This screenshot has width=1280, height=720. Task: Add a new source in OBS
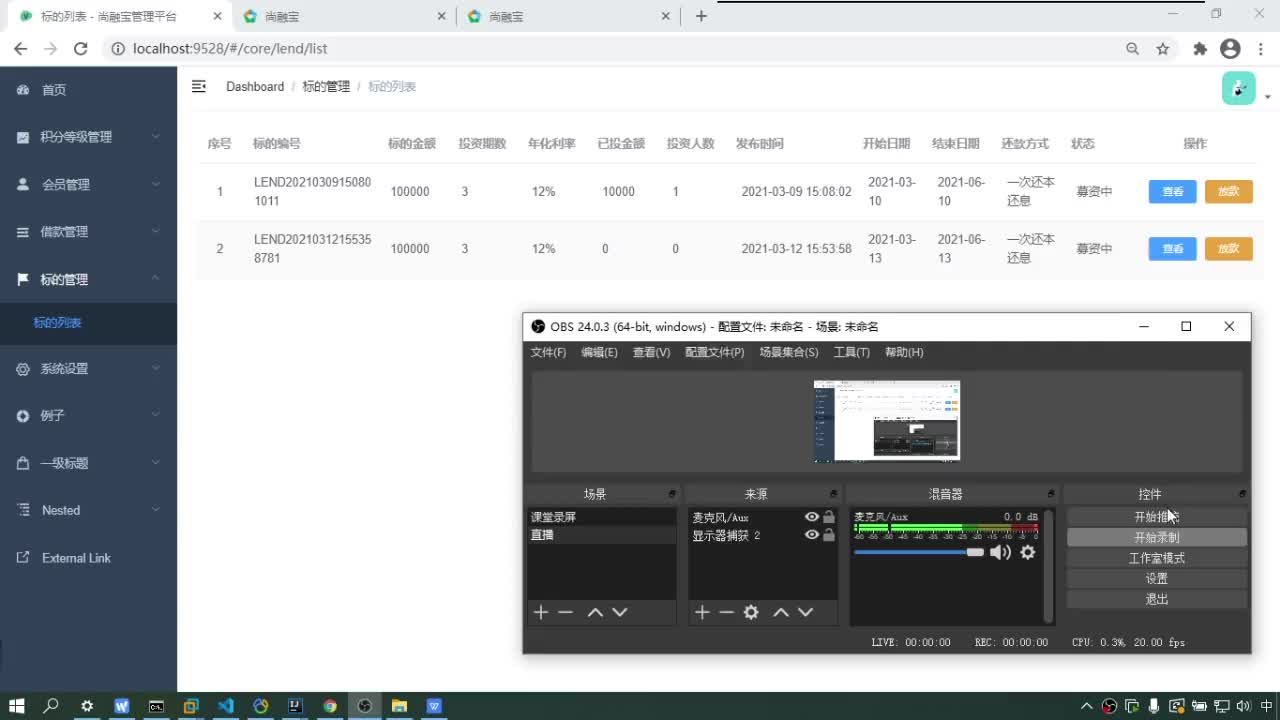click(702, 612)
